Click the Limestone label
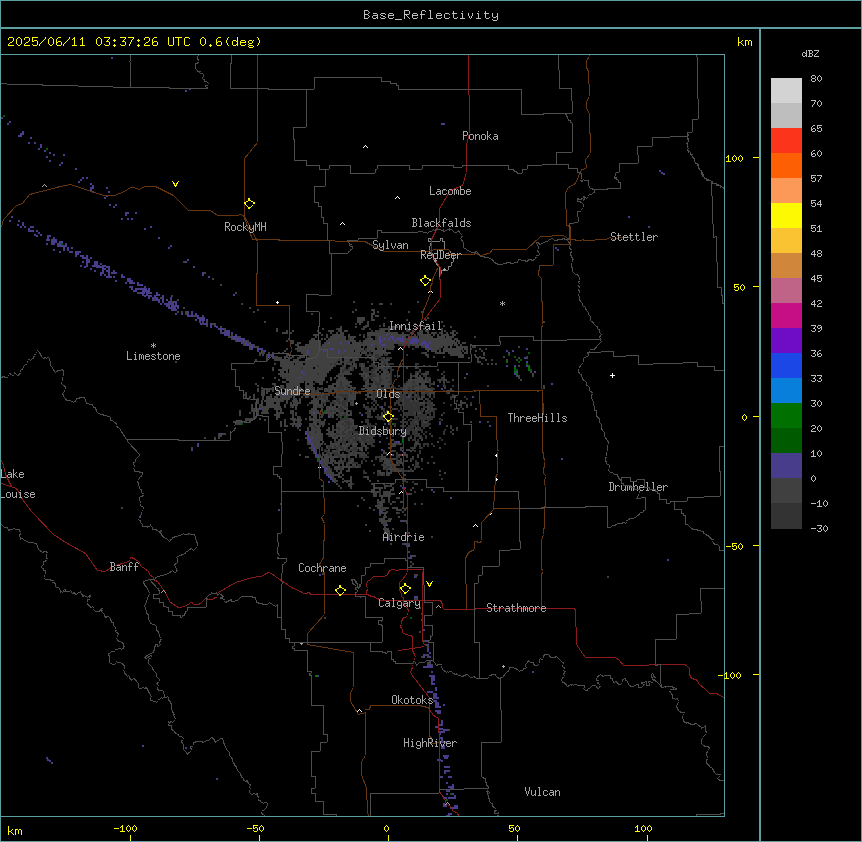The image size is (862, 842). tap(153, 356)
